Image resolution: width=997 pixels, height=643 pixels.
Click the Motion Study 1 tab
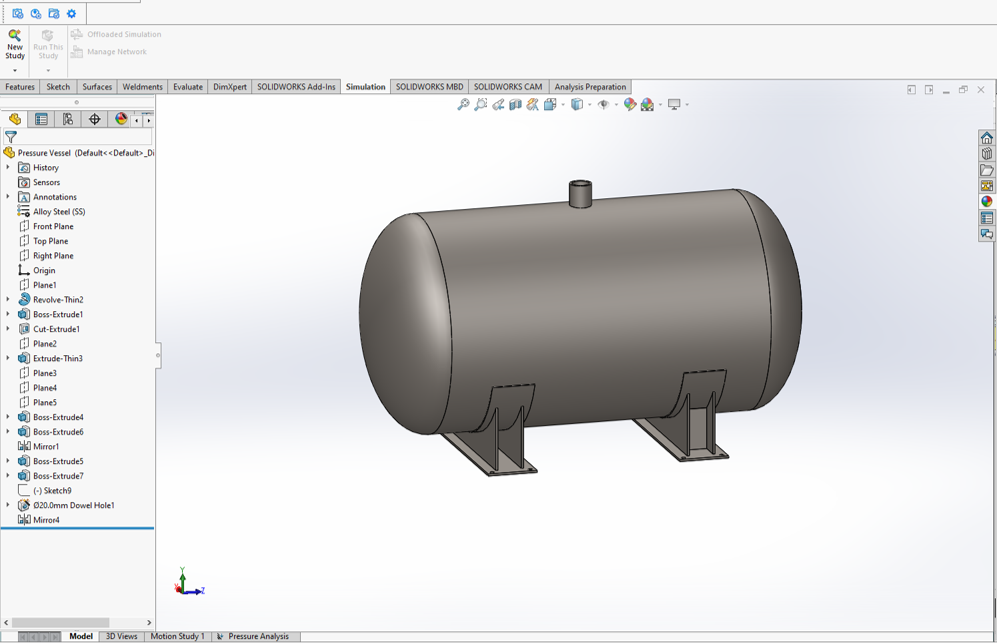coord(179,636)
